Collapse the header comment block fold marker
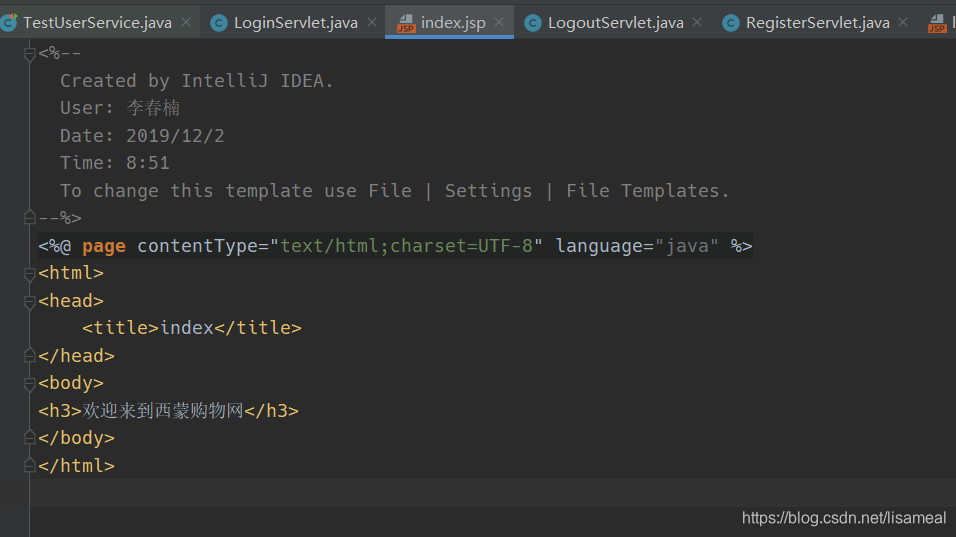 pyautogui.click(x=29, y=54)
